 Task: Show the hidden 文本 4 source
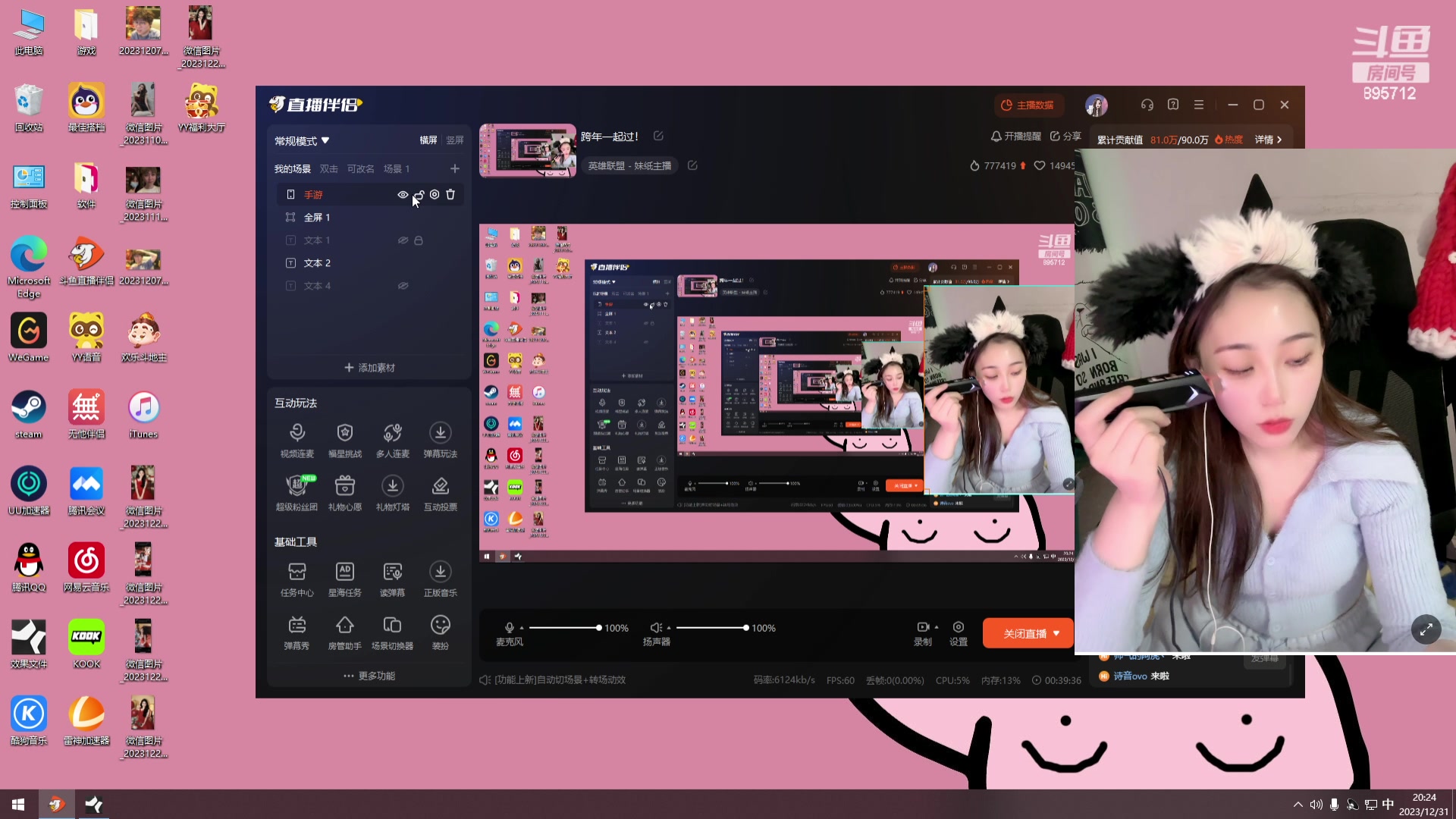[x=403, y=286]
